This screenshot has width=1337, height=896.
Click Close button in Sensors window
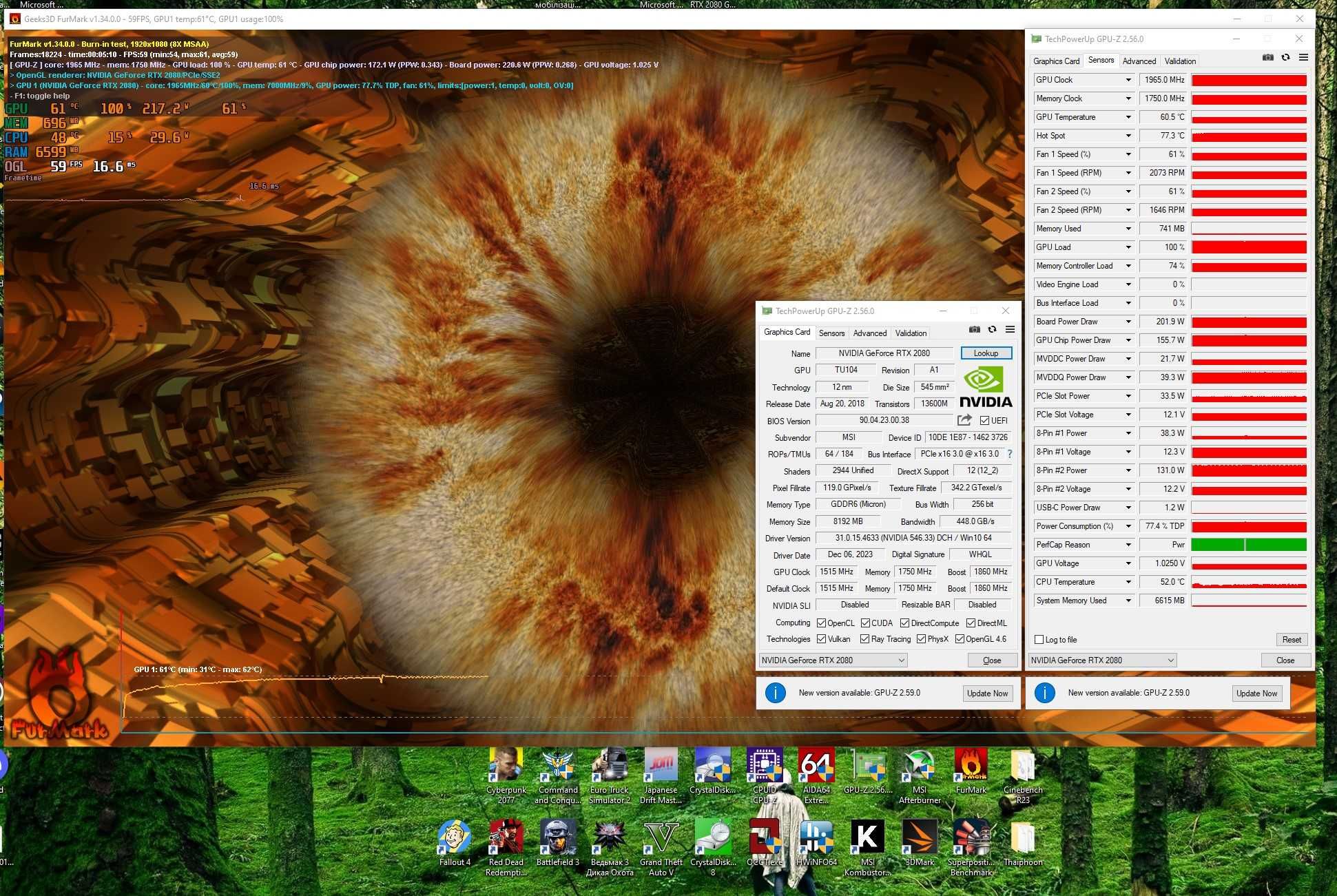tap(1285, 660)
